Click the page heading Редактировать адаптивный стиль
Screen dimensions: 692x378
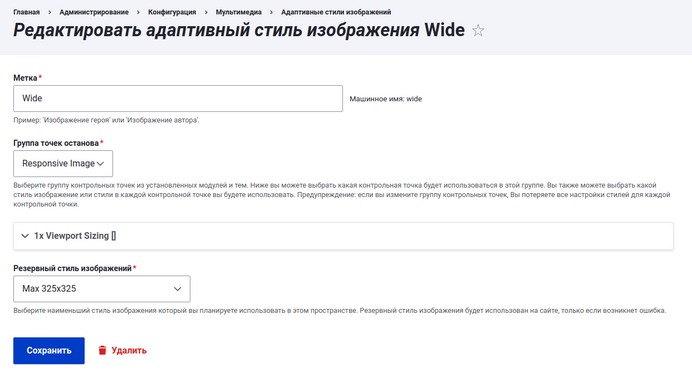click(239, 30)
